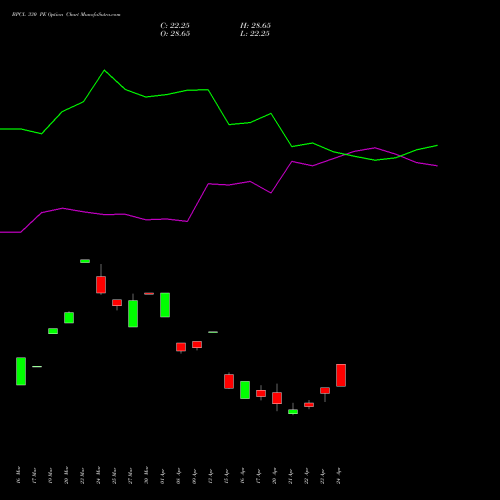Click the green candle above 01 Apr

click(165, 305)
